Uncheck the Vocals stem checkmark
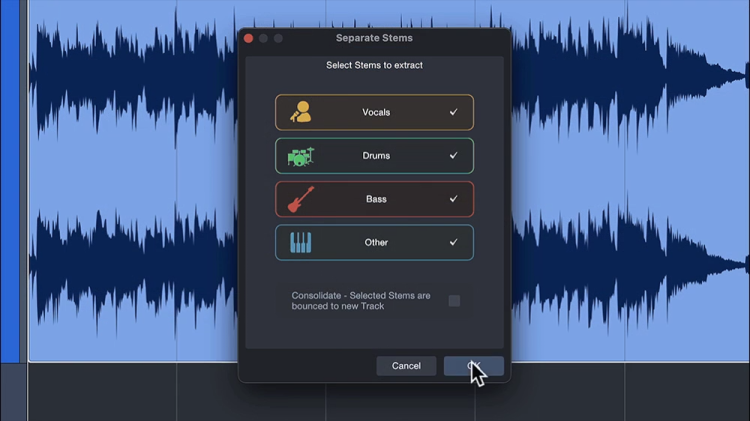The height and width of the screenshot is (421, 750). 453,112
